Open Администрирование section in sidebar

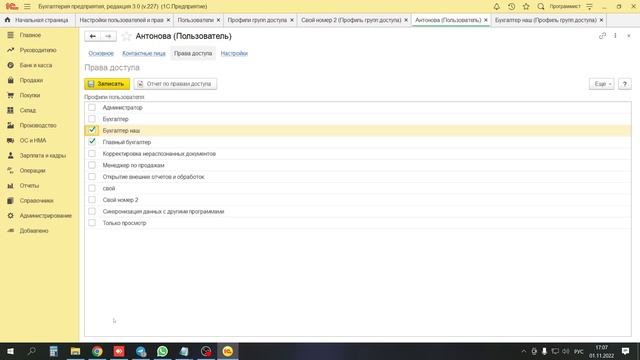point(45,216)
